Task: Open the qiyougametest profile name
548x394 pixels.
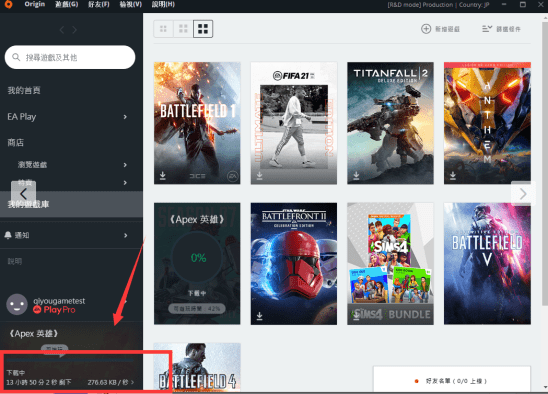Action: [59, 301]
